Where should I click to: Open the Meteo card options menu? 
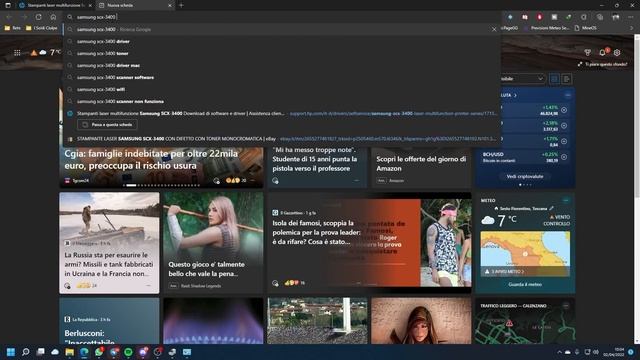[x=566, y=200]
